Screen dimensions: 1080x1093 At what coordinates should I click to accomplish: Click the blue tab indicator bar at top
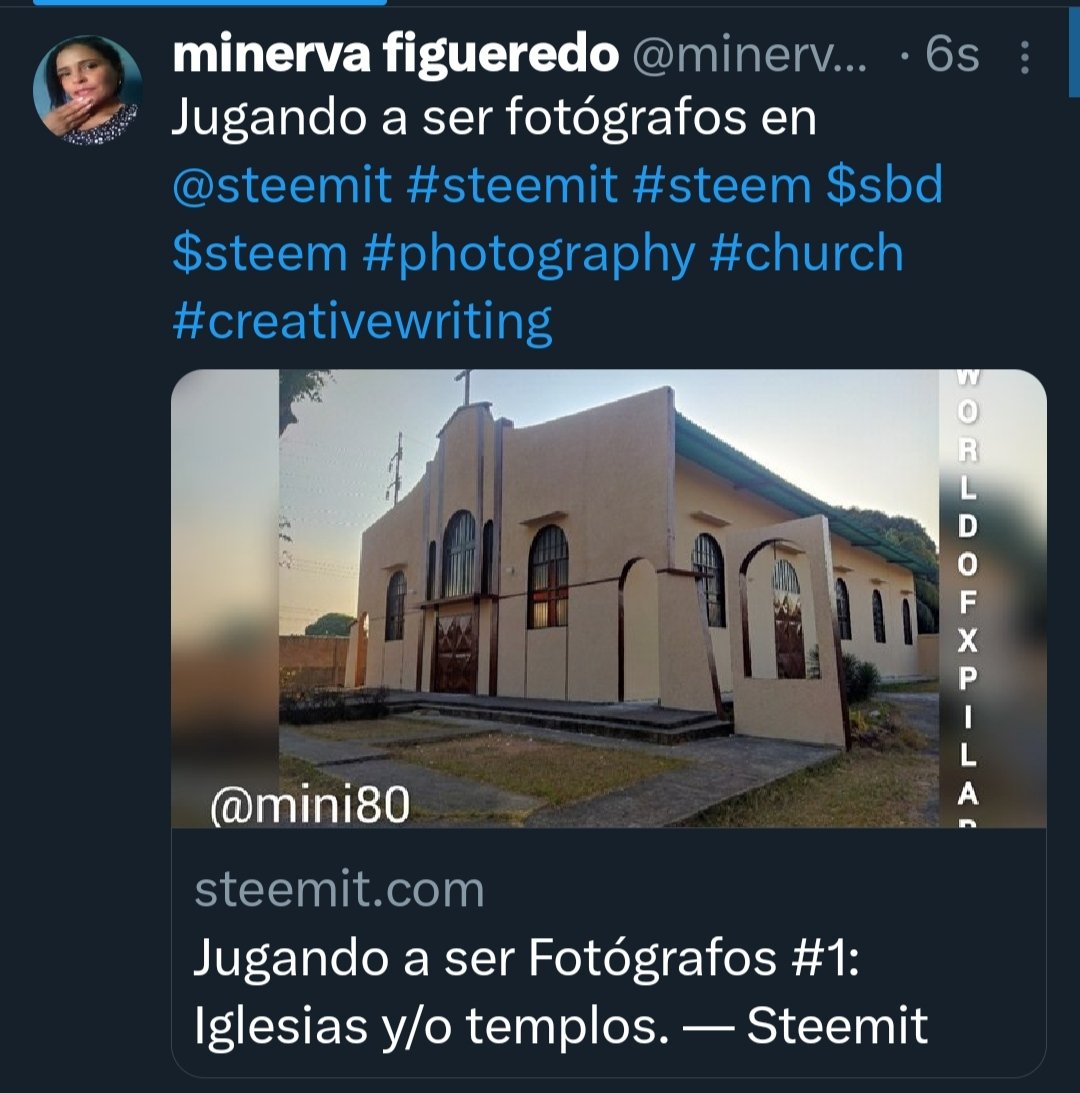(210, 3)
